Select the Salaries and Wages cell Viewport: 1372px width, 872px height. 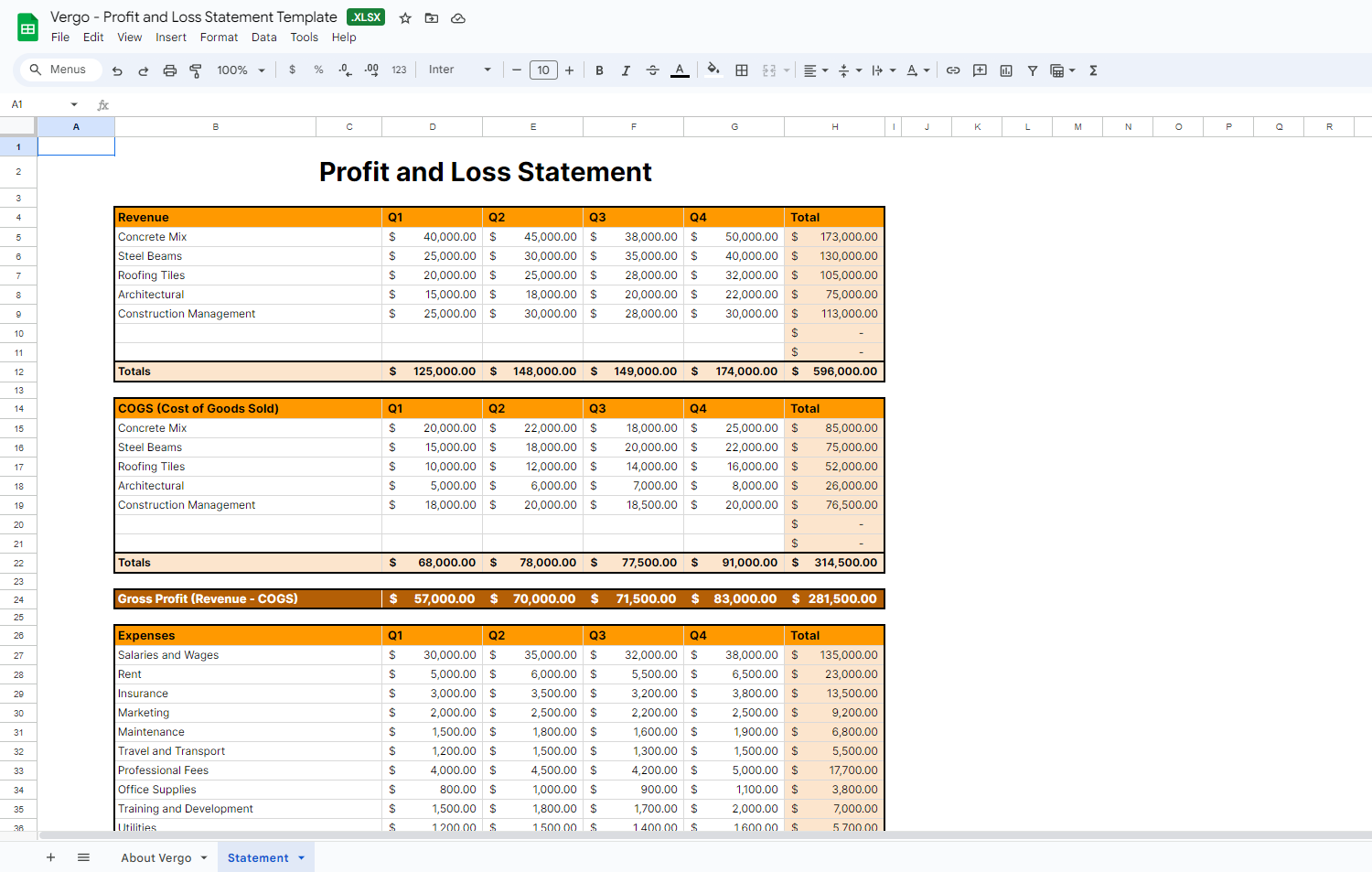[248, 655]
